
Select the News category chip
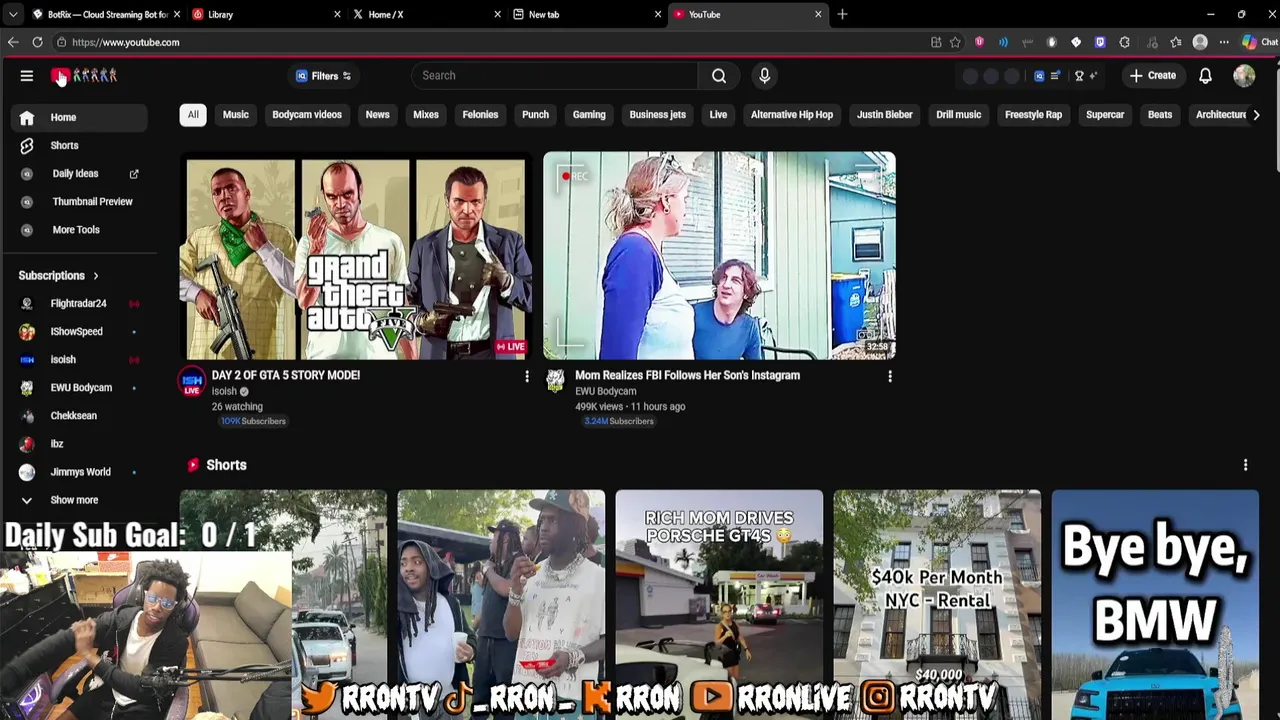[x=377, y=115]
